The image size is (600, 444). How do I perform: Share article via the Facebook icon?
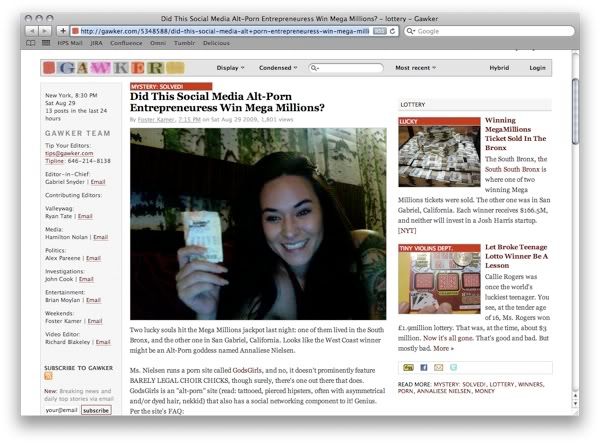pos(423,367)
